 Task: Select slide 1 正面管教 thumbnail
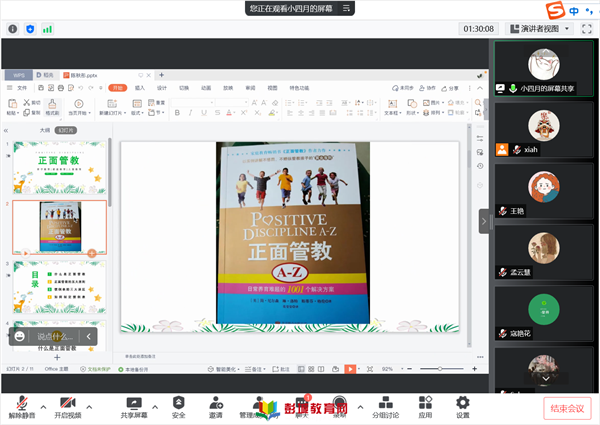point(59,167)
